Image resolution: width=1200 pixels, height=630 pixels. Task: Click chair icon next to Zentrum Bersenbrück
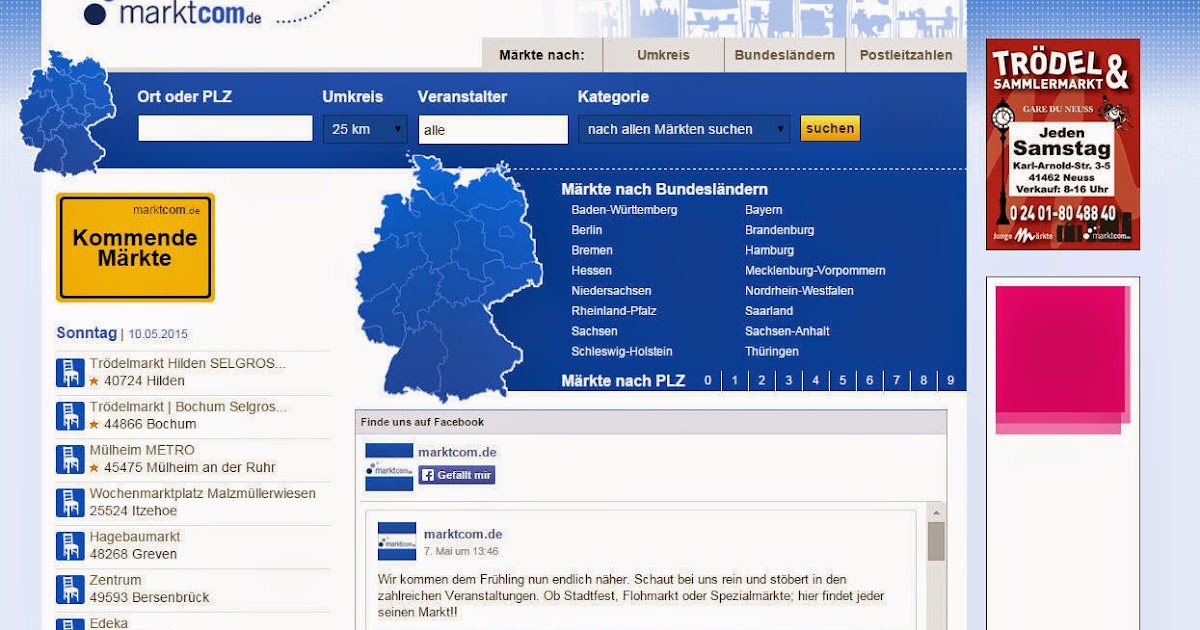70,589
